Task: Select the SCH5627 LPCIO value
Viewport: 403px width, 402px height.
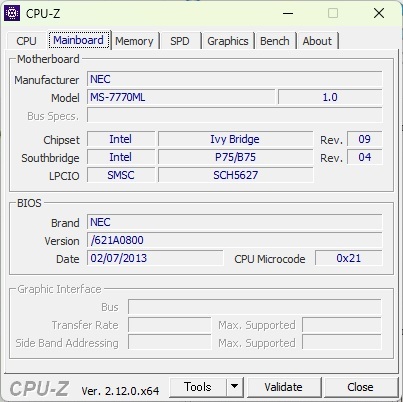Action: [235, 175]
